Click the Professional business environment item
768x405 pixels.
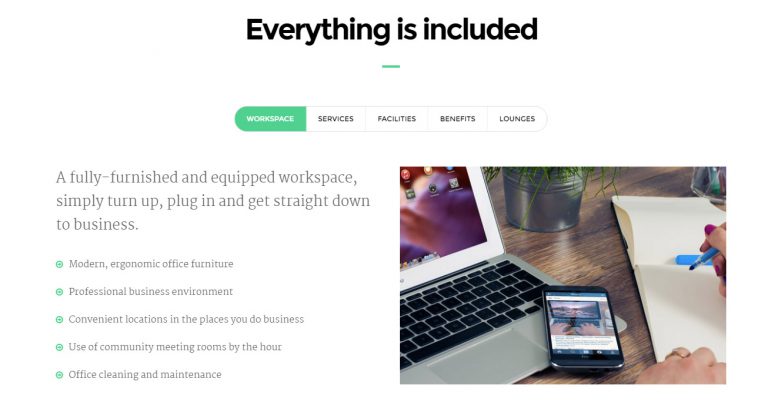[150, 291]
